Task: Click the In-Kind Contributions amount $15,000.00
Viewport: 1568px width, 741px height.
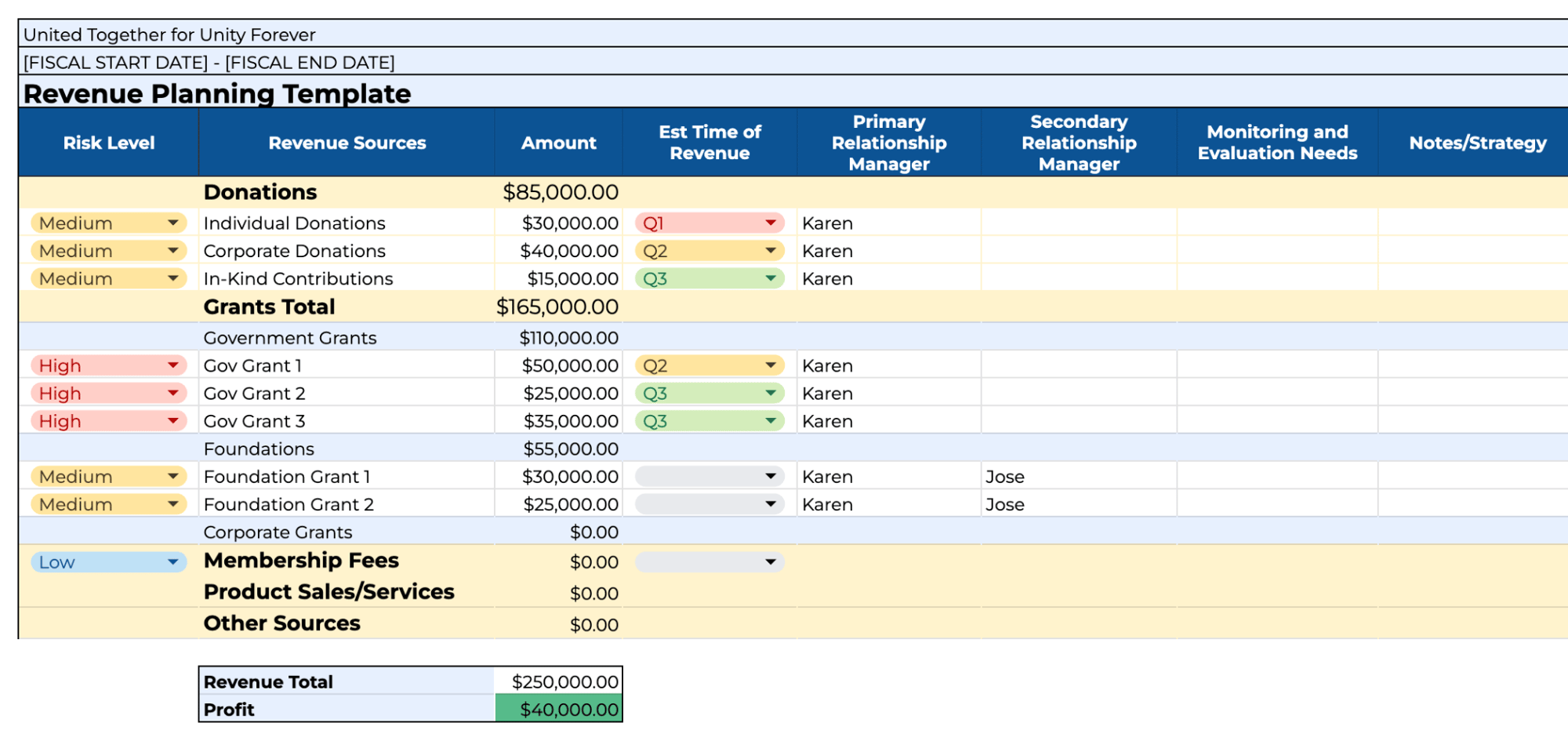Action: pyautogui.click(x=572, y=278)
